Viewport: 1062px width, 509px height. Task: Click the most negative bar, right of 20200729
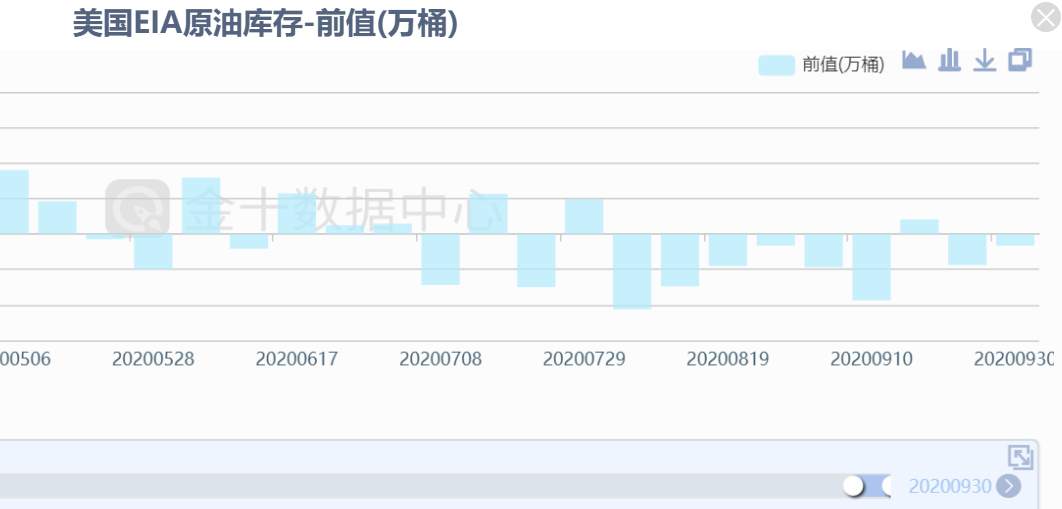point(632,271)
